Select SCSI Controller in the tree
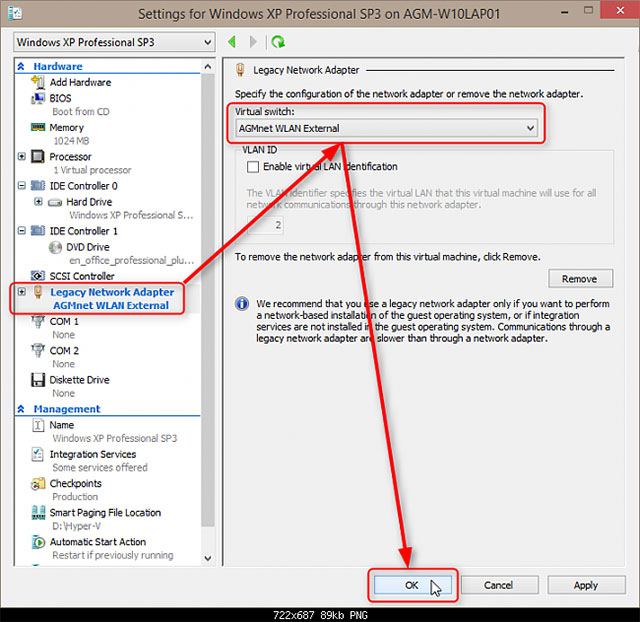The image size is (640, 622). [x=82, y=276]
